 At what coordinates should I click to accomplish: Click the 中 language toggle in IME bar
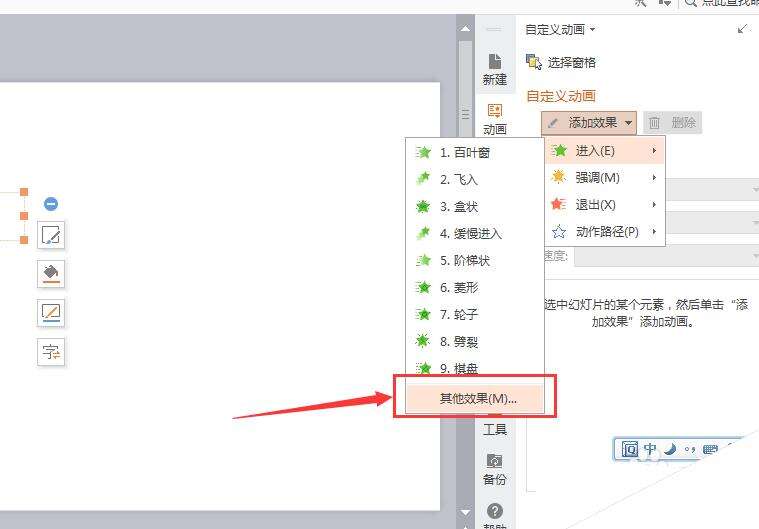(650, 449)
